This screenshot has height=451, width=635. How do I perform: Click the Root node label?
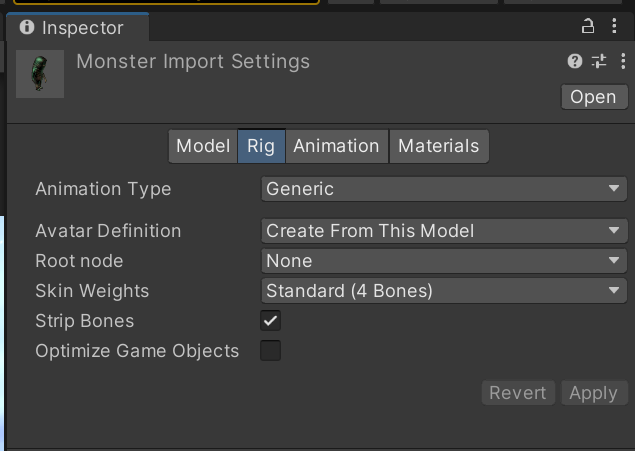pyautogui.click(x=79, y=261)
